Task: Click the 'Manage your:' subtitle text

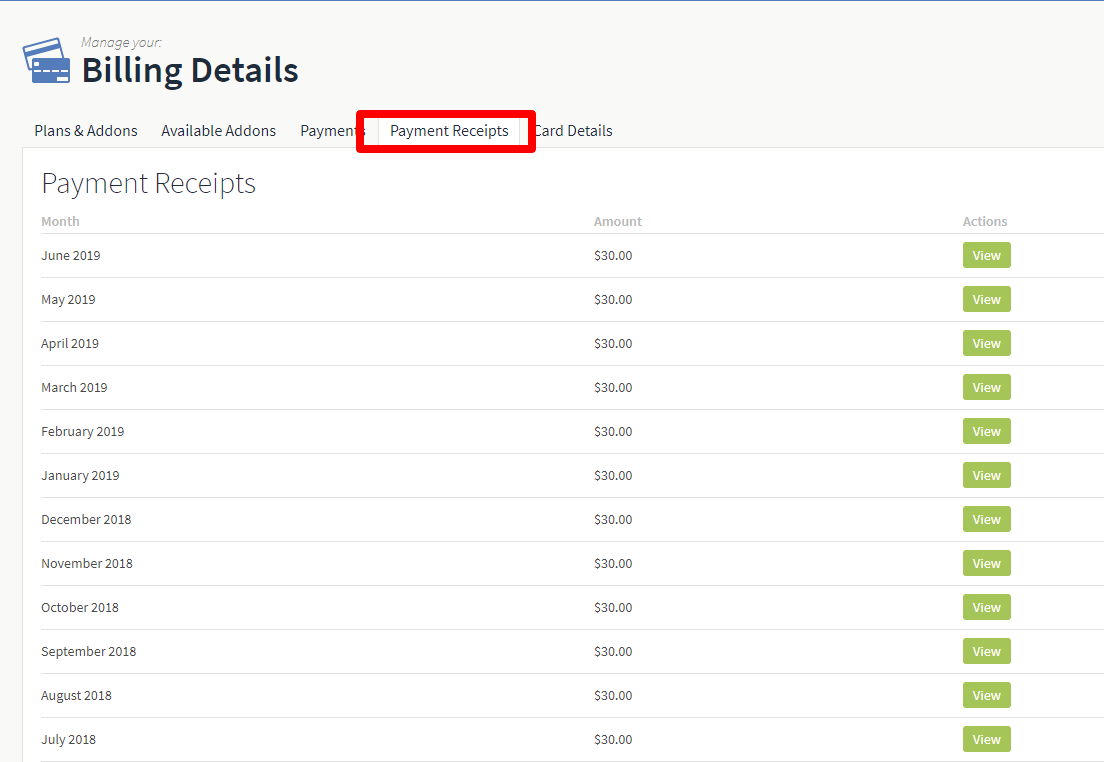Action: [121, 42]
